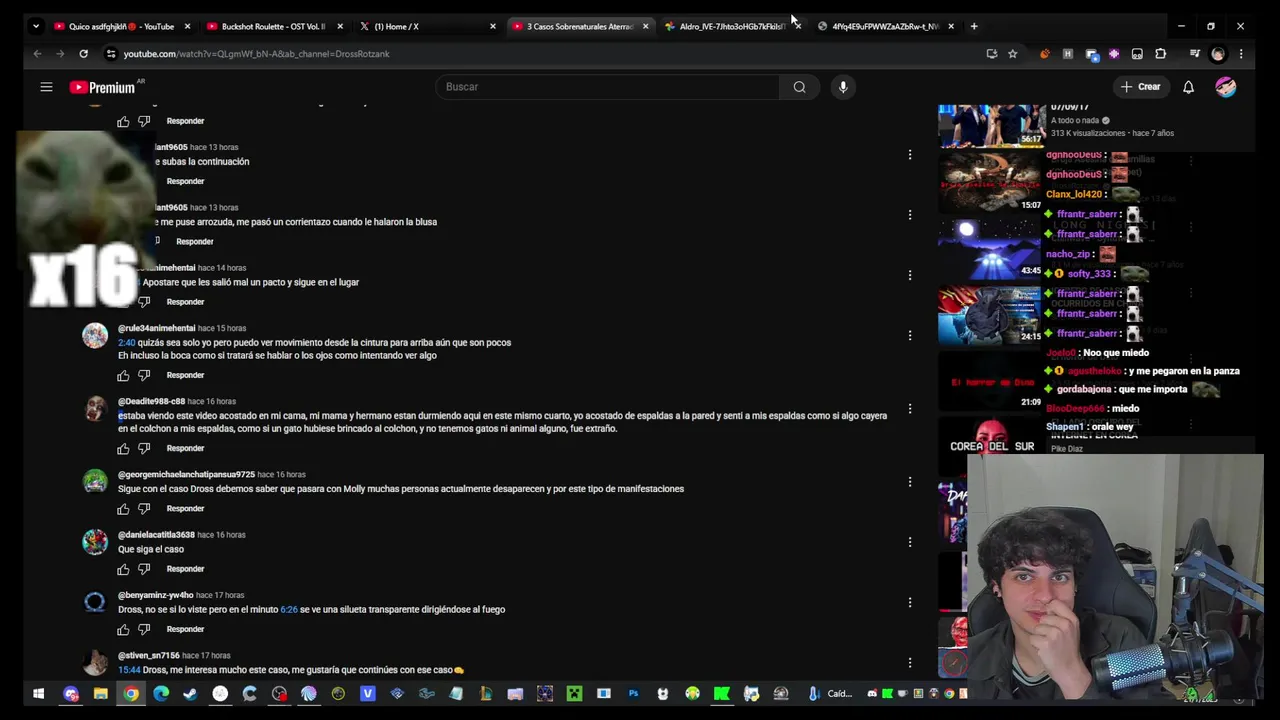Like the @georgemichaelanchatipansua9725 comment
The image size is (1280, 720).
[123, 509]
